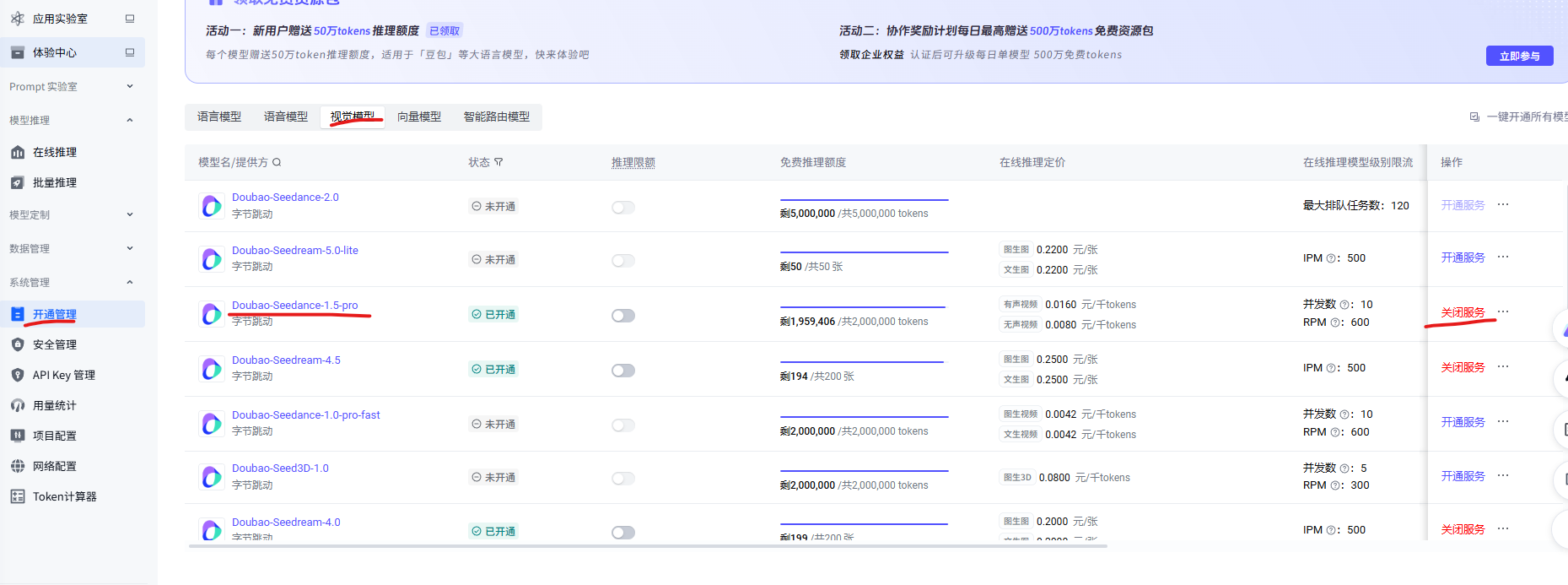Click the 开通管理 sidebar item
This screenshot has width=1568, height=585.
pos(73,315)
